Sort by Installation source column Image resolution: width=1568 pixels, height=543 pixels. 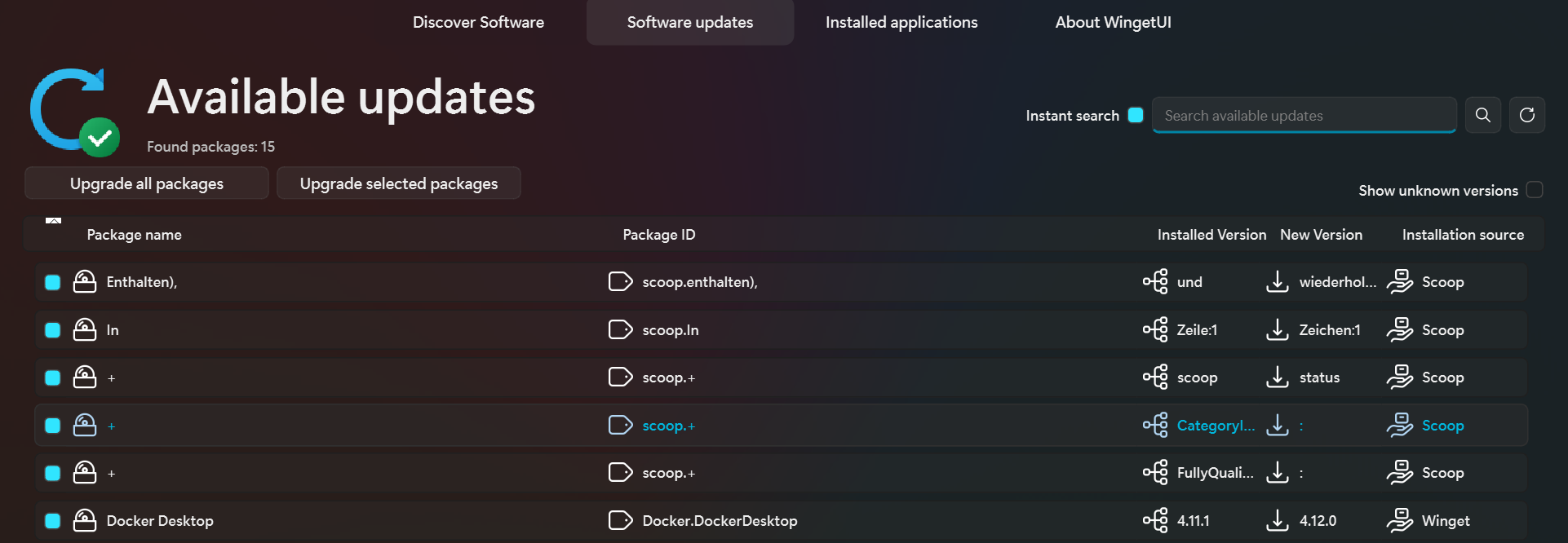click(1463, 235)
